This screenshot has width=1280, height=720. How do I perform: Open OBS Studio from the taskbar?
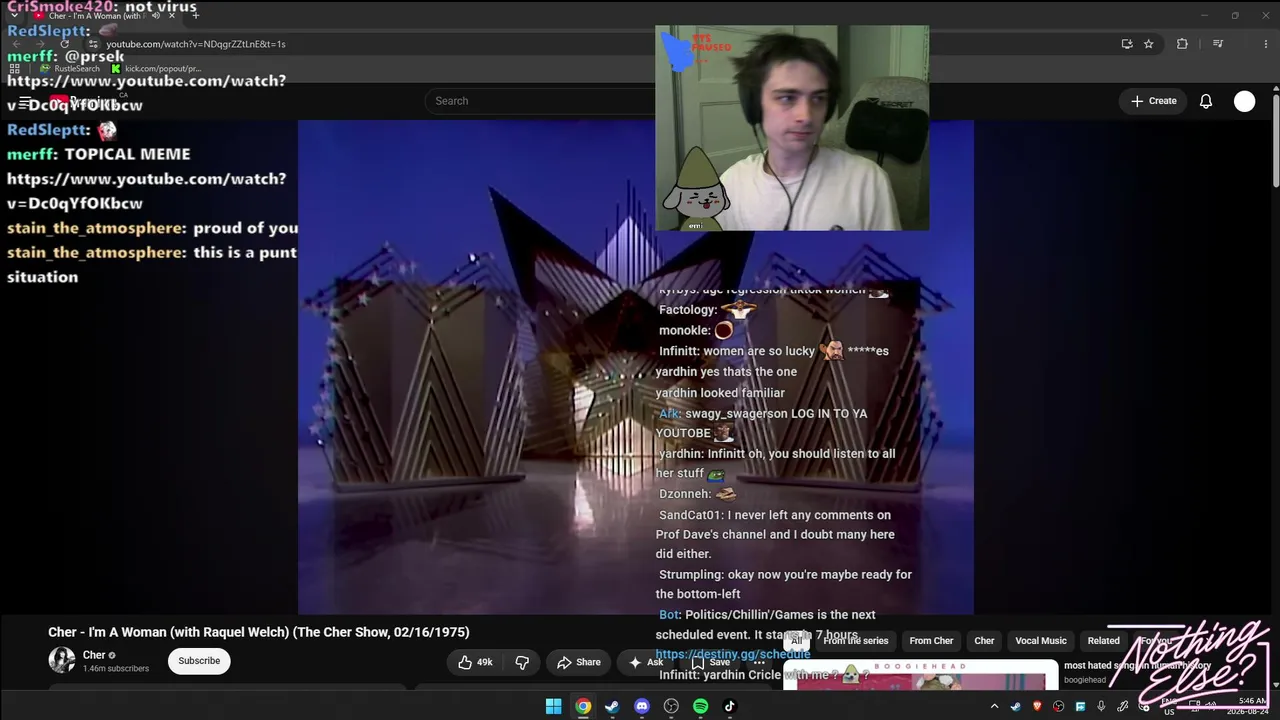click(x=671, y=706)
